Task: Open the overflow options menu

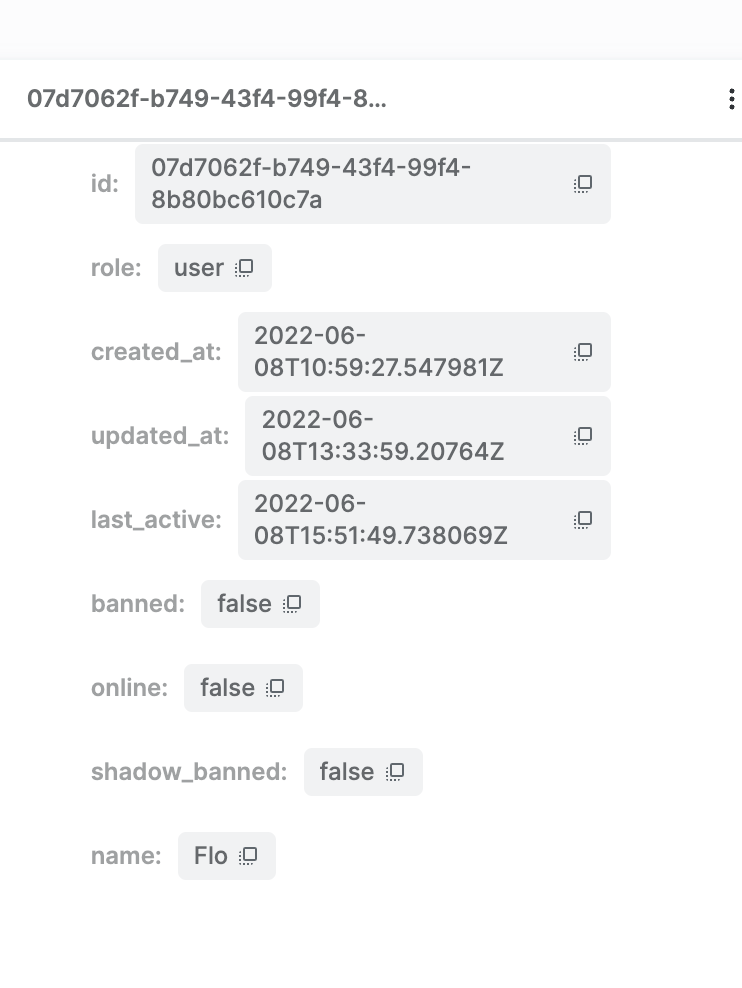Action: point(730,98)
